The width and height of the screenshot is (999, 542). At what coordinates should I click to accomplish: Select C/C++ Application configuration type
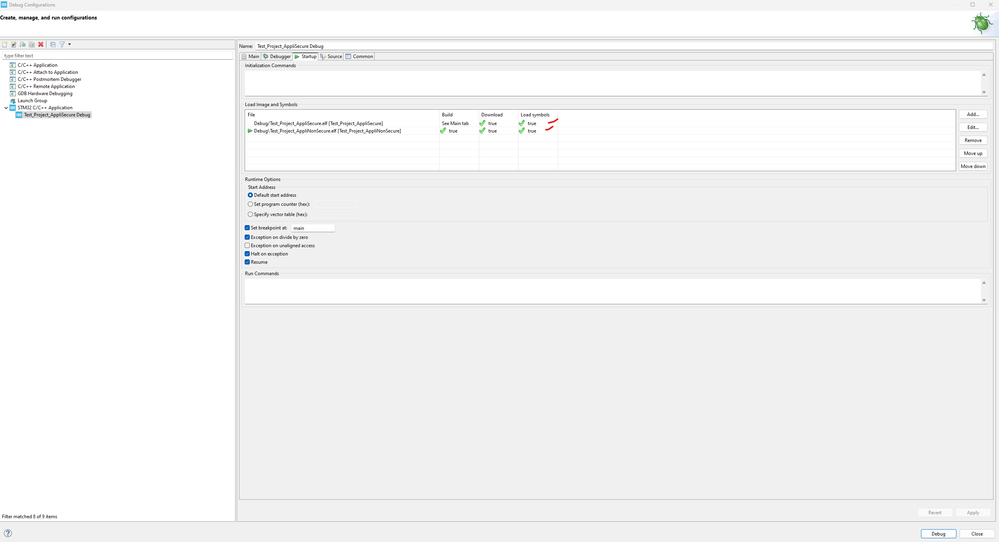(x=38, y=65)
